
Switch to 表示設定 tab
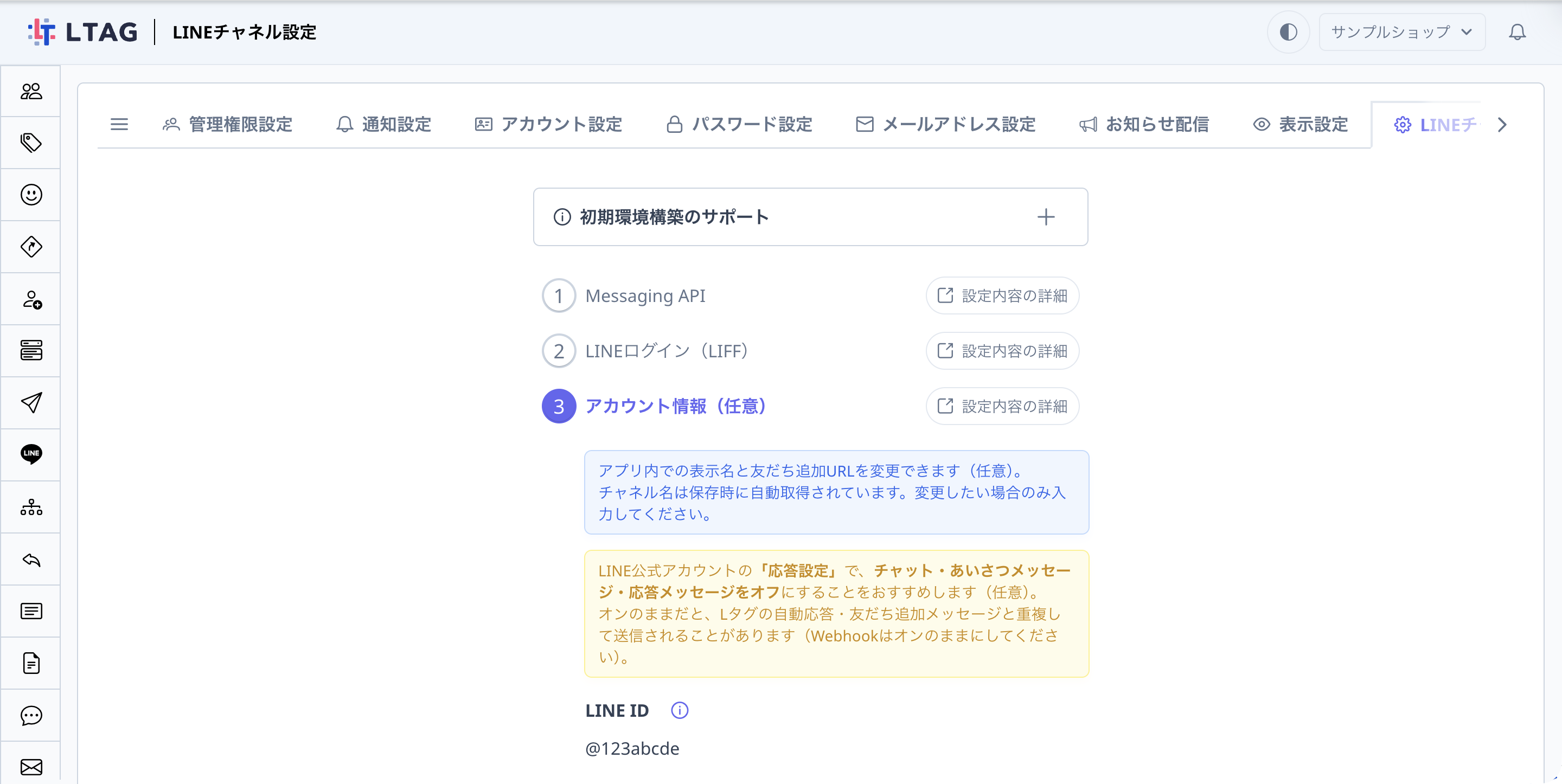coord(1300,124)
